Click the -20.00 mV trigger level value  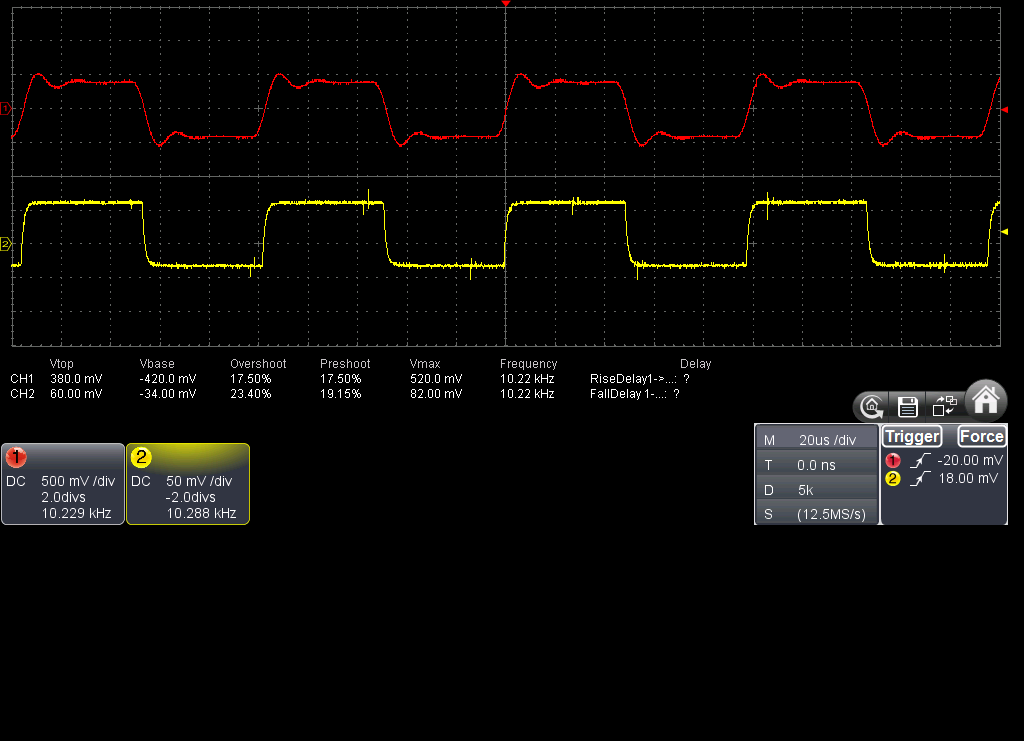[x=969, y=460]
